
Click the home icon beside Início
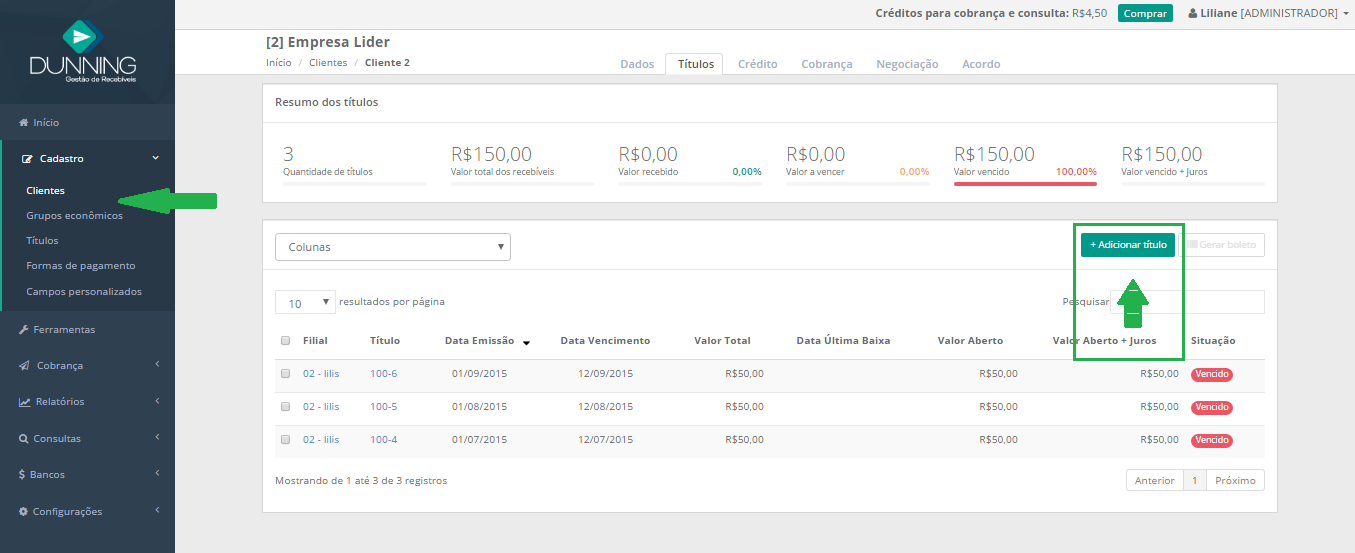tap(23, 123)
